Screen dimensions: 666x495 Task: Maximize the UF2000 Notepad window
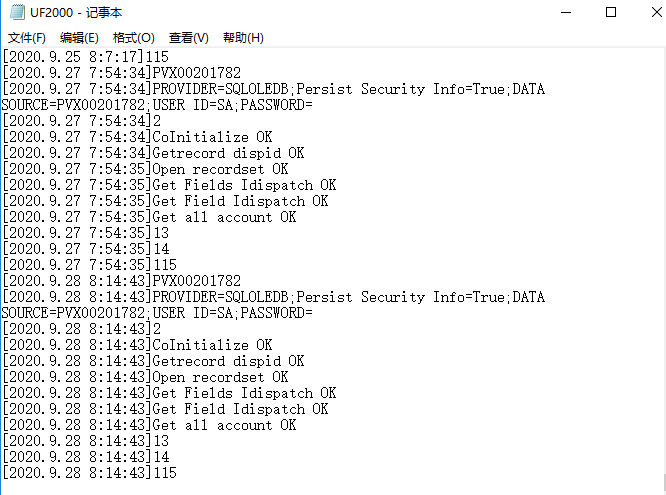pyautogui.click(x=611, y=12)
